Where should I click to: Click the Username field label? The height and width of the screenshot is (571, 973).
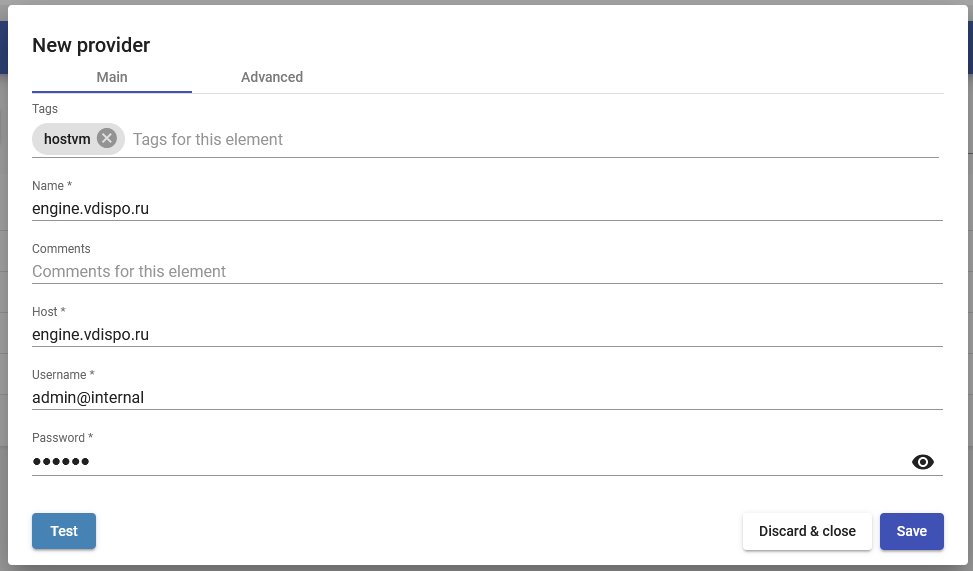point(63,374)
